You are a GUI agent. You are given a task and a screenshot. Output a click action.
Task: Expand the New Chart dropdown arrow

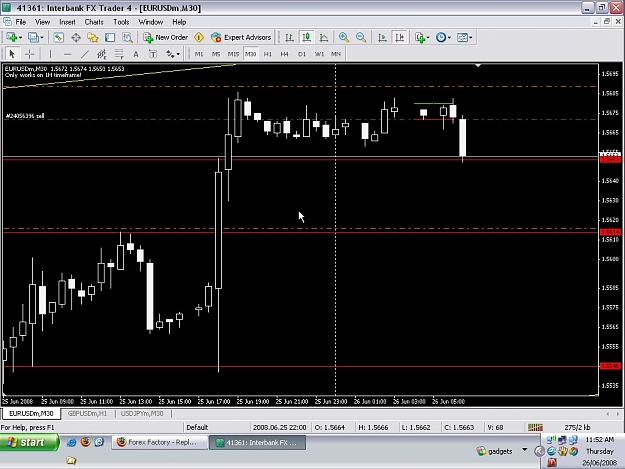point(20,37)
